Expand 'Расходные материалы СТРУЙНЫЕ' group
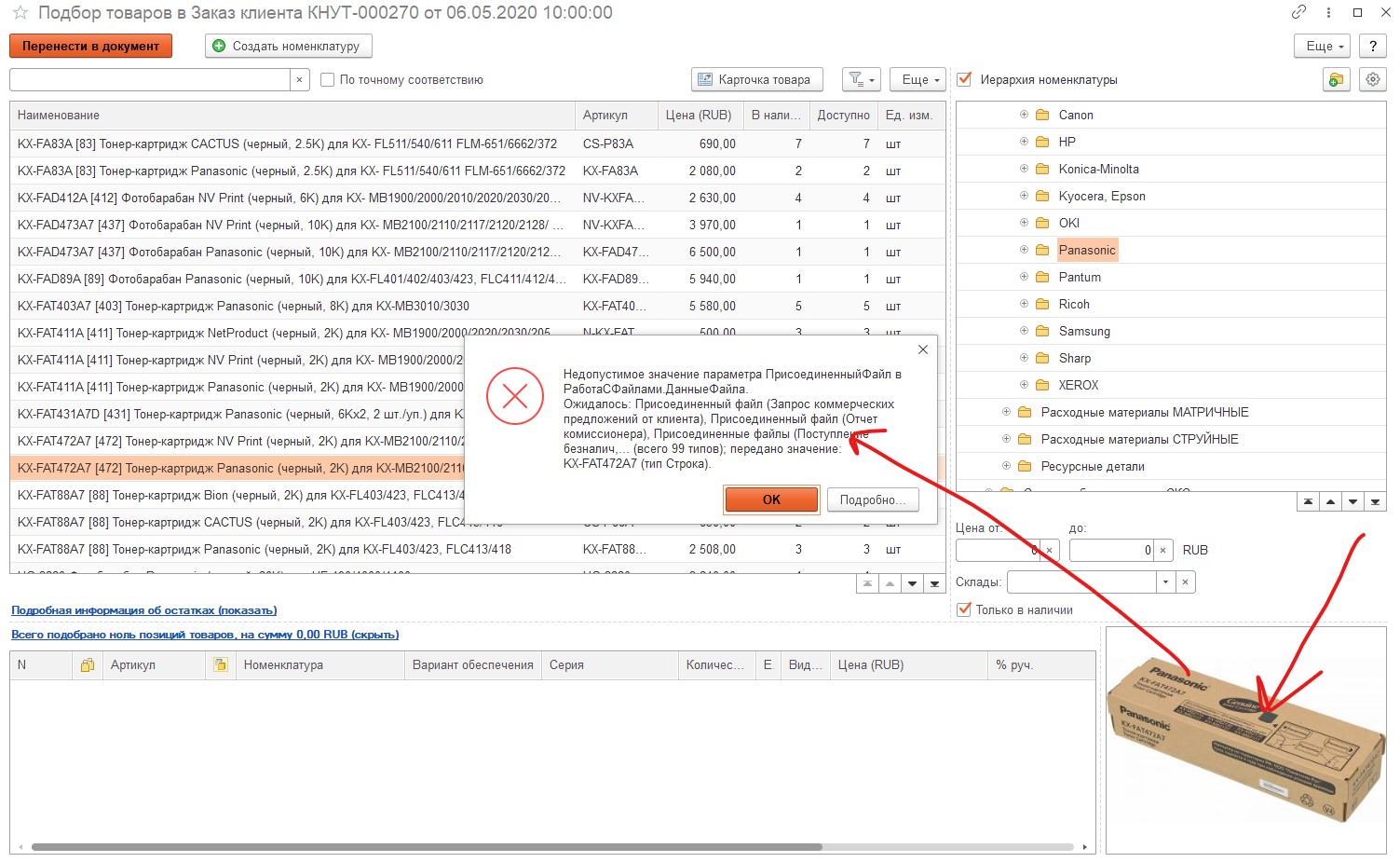The width and height of the screenshot is (1400, 862). click(x=1006, y=439)
